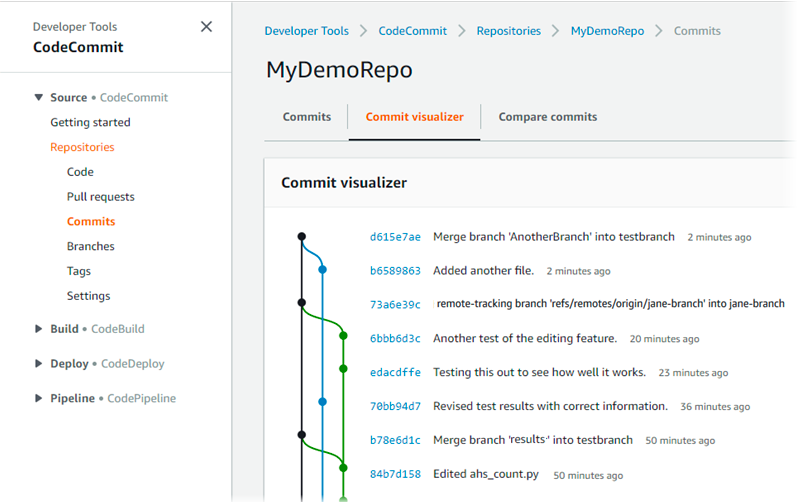Click the "36 minutes ago" timestamp
Viewport: 798px width, 502px height.
coord(715,407)
